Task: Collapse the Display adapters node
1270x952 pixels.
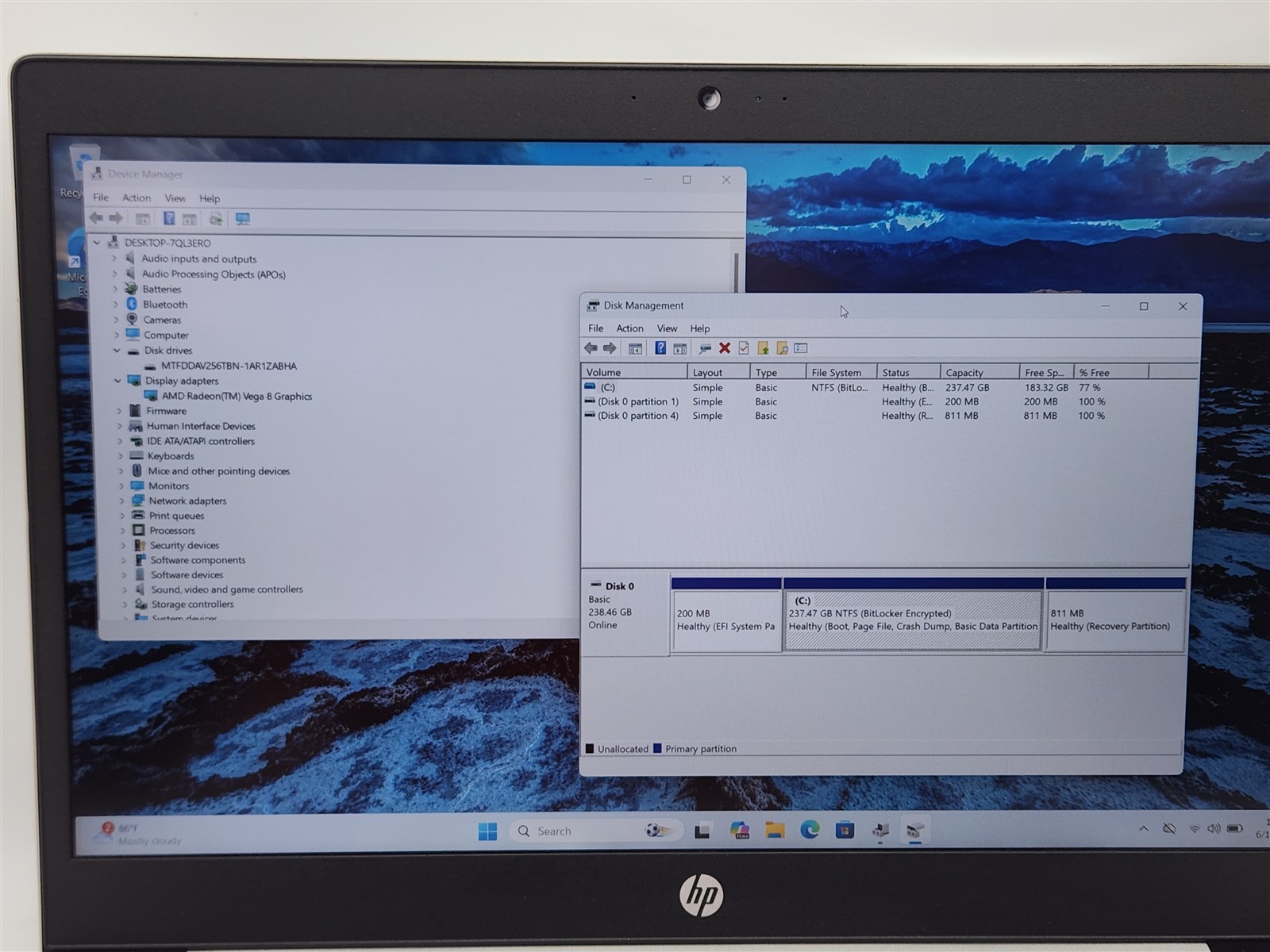Action: click(117, 381)
